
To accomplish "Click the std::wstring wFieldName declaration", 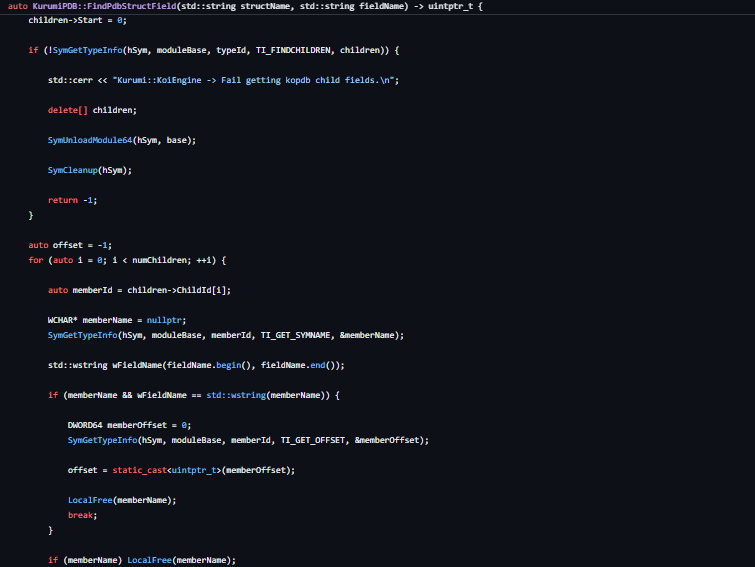I will pyautogui.click(x=196, y=365).
